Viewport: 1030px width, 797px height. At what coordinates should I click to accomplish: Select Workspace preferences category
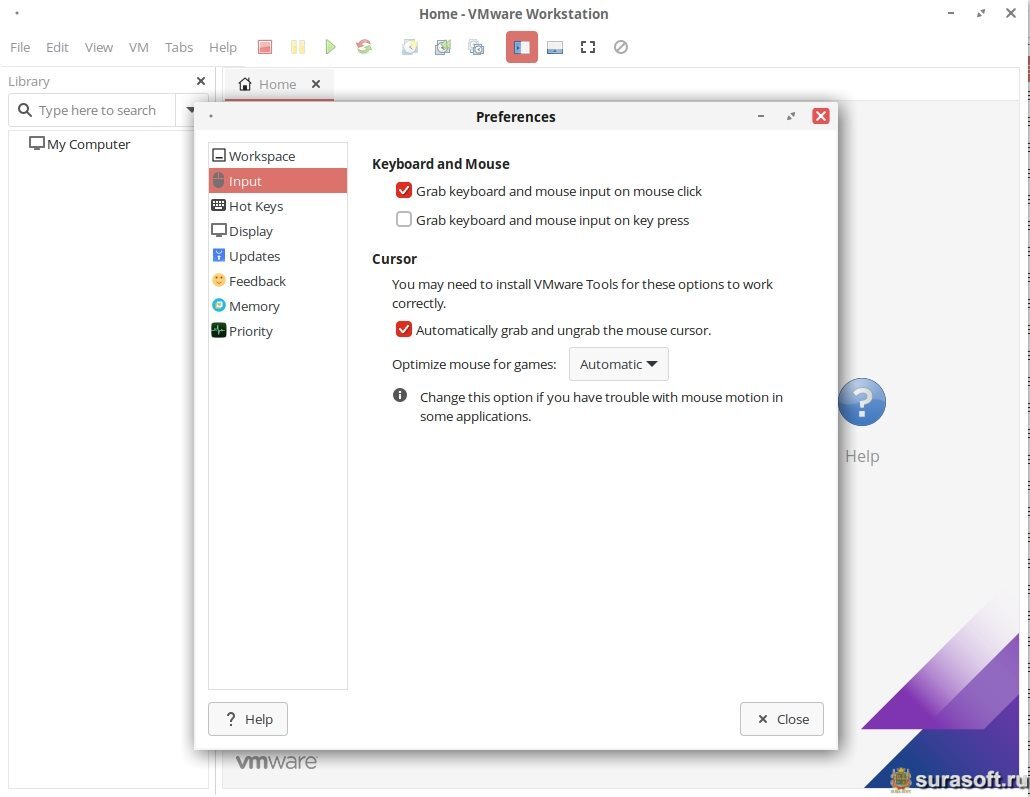278,156
